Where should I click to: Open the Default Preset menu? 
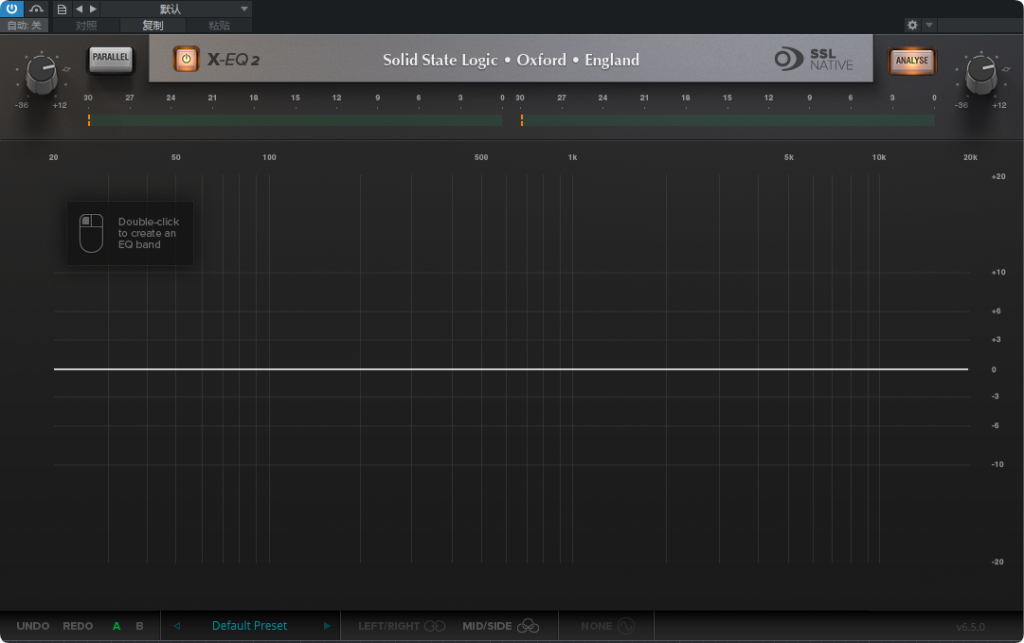(249, 626)
